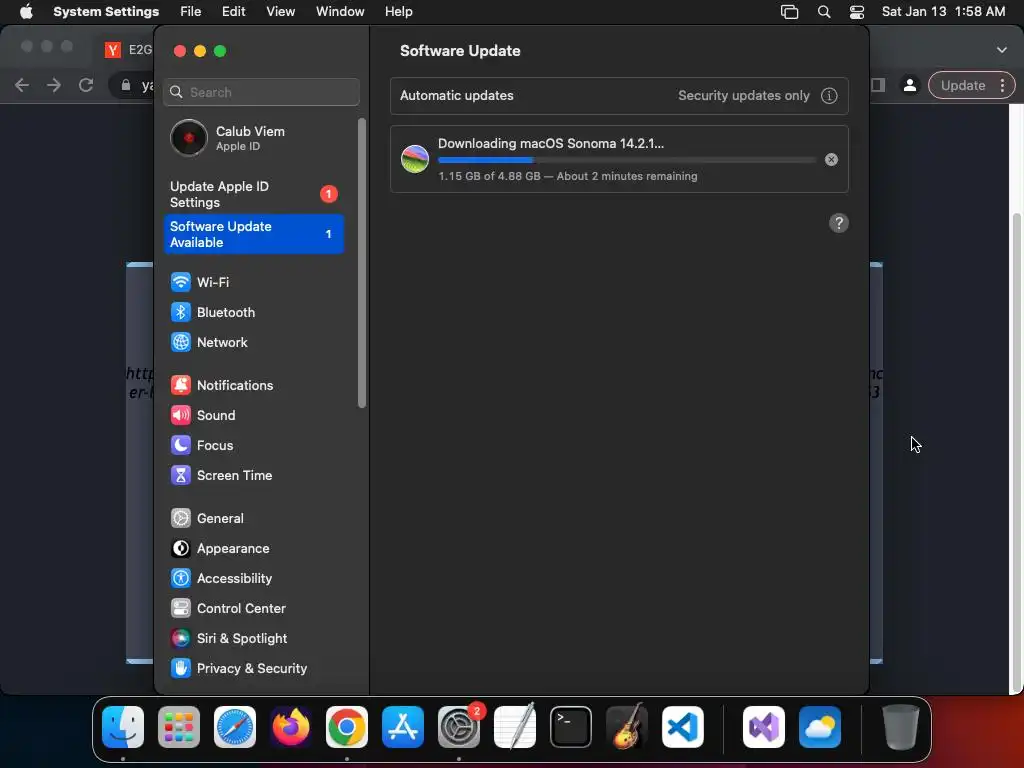Viewport: 1024px width, 768px height.
Task: Open GarageBand from the Dock
Action: pyautogui.click(x=627, y=727)
